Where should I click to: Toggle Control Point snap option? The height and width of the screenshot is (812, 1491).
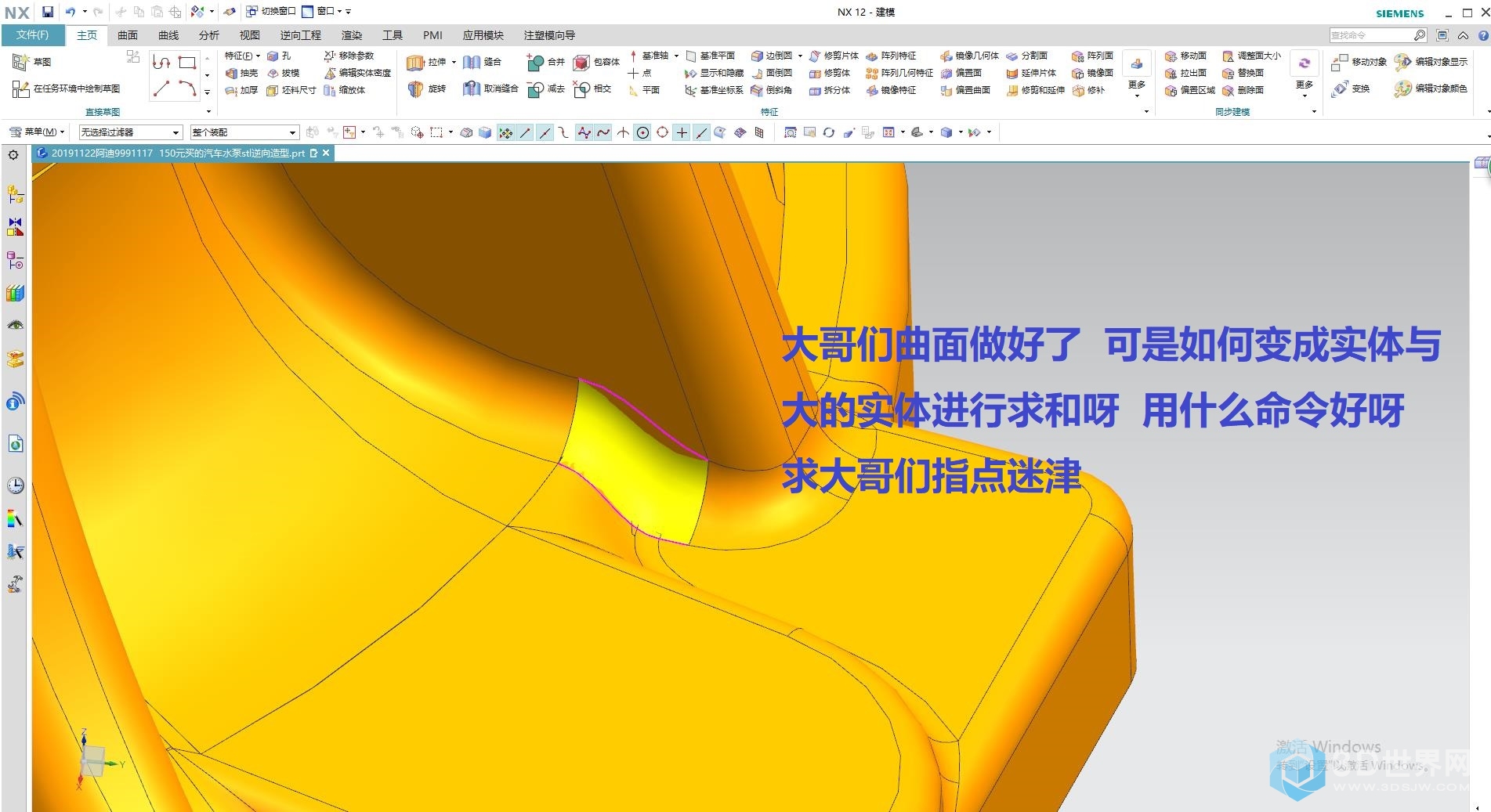(564, 133)
